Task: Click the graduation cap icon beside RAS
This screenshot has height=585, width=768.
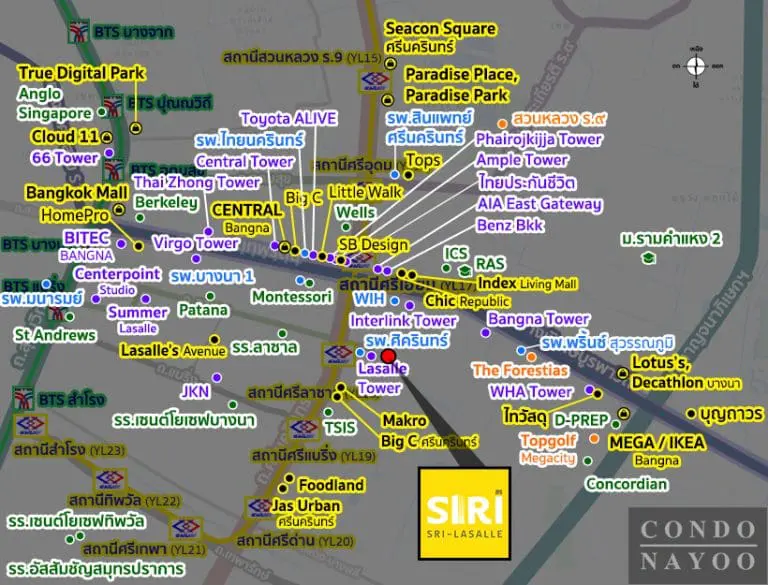Action: (x=464, y=270)
